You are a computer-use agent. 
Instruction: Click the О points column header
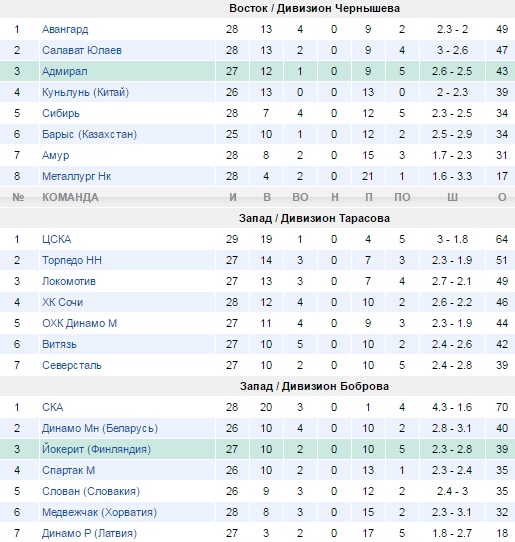502,197
